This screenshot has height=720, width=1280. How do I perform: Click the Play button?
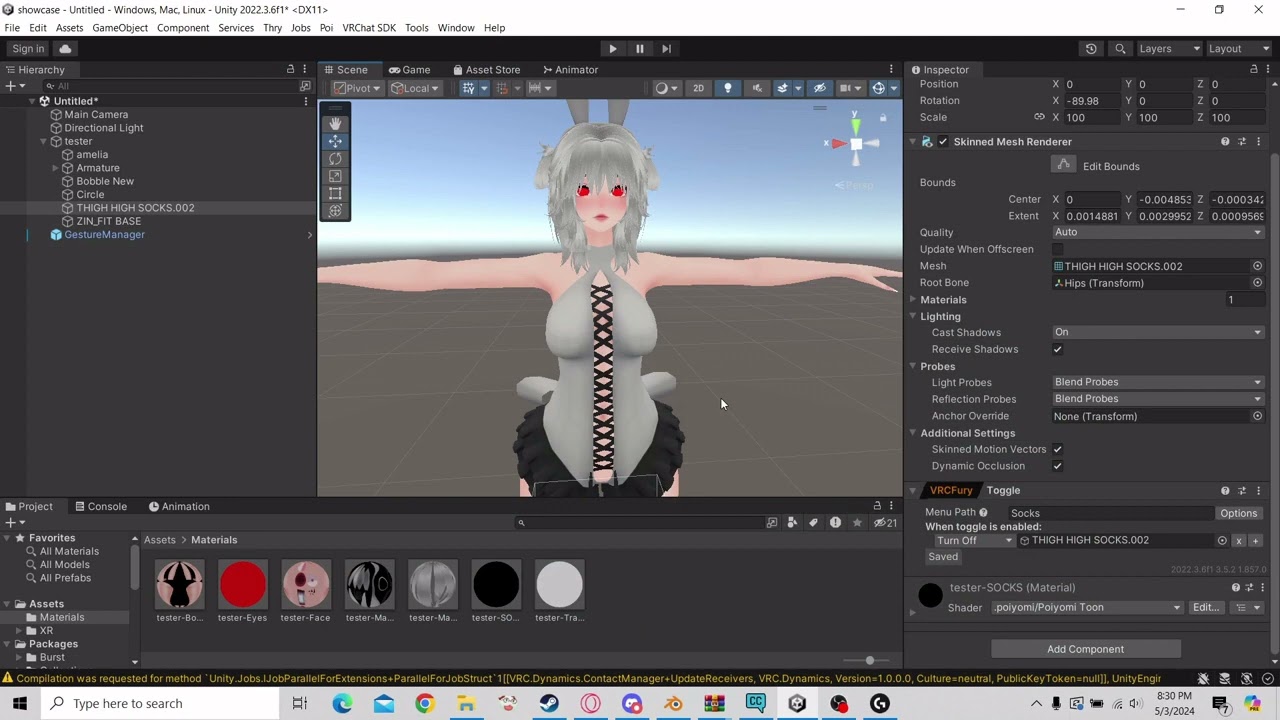pyautogui.click(x=613, y=48)
